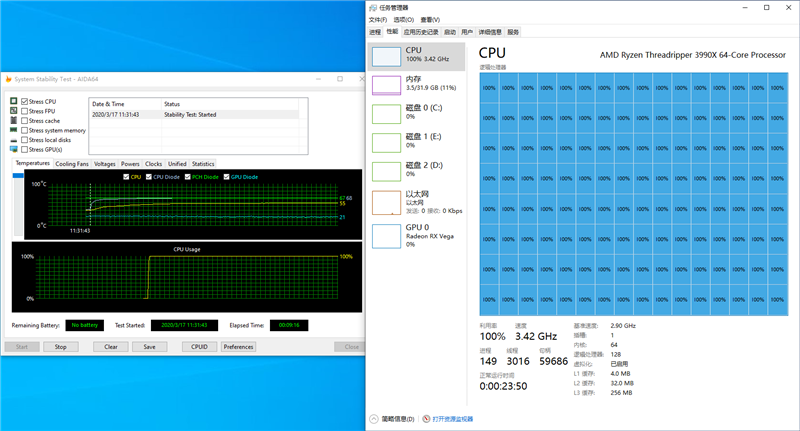
Task: Click the 3.42 GHz speed value
Action: tap(536, 337)
